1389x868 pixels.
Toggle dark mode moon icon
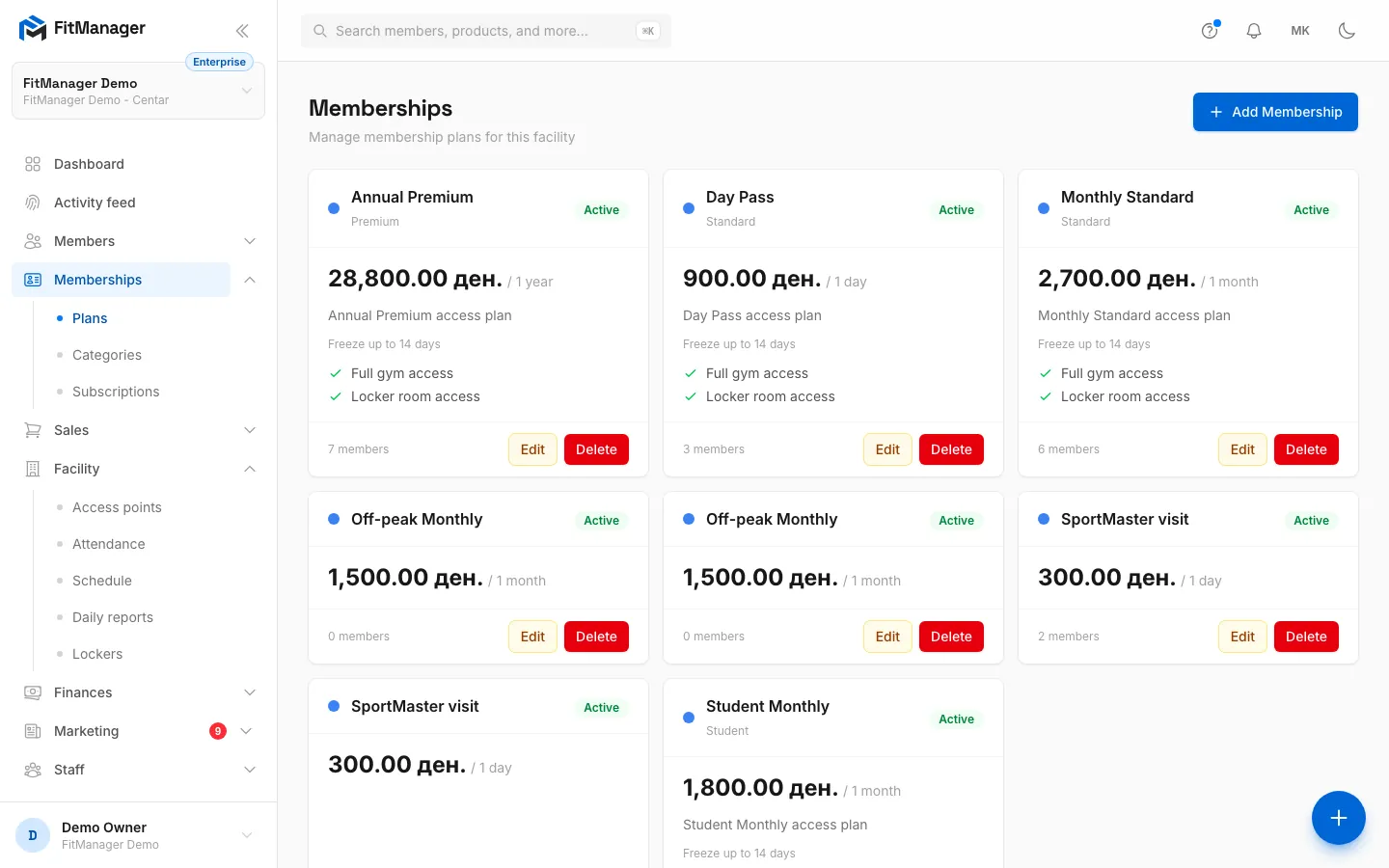click(1347, 31)
